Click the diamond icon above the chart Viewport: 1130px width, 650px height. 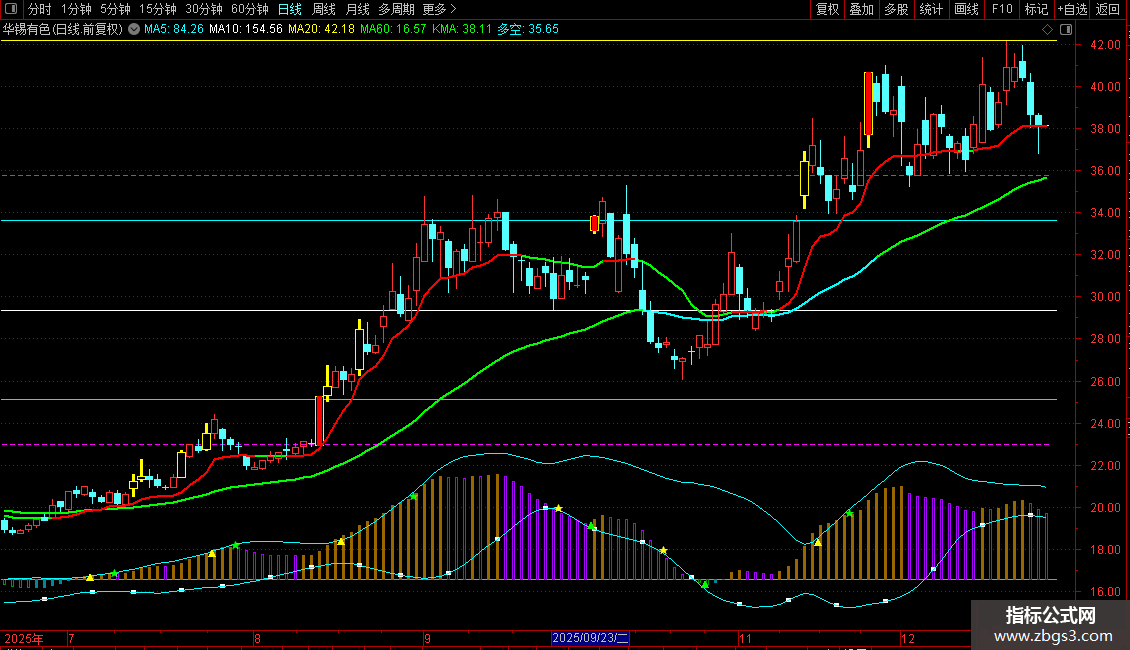1047,30
